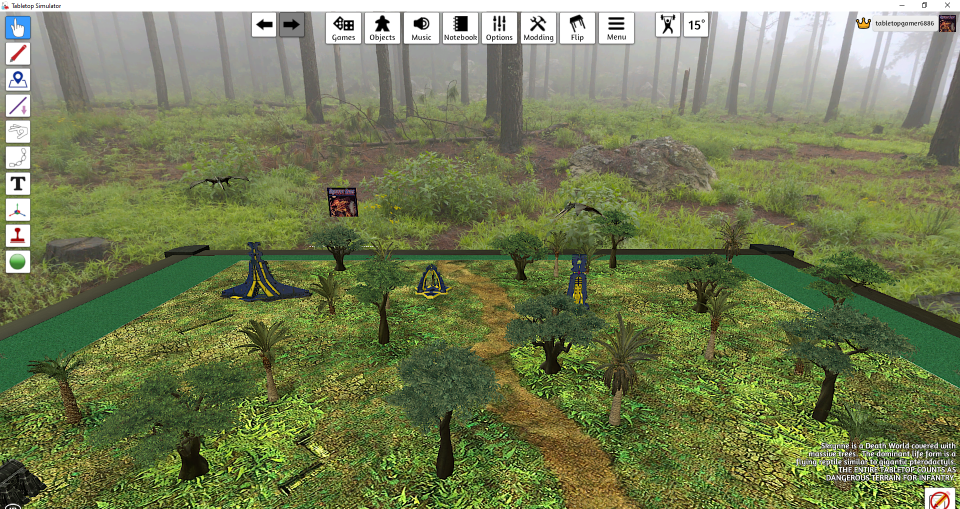This screenshot has width=960, height=509.
Task: Open the Notebook
Action: coord(460,28)
